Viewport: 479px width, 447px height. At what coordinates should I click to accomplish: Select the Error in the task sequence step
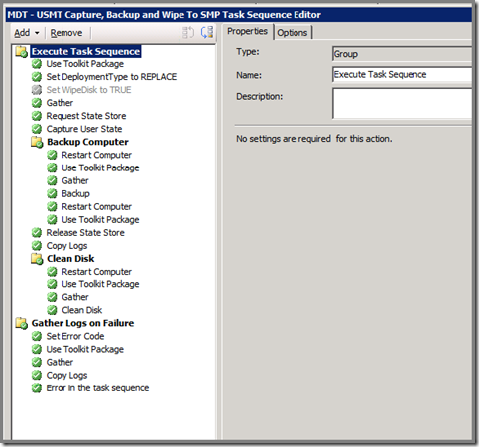(x=98, y=388)
